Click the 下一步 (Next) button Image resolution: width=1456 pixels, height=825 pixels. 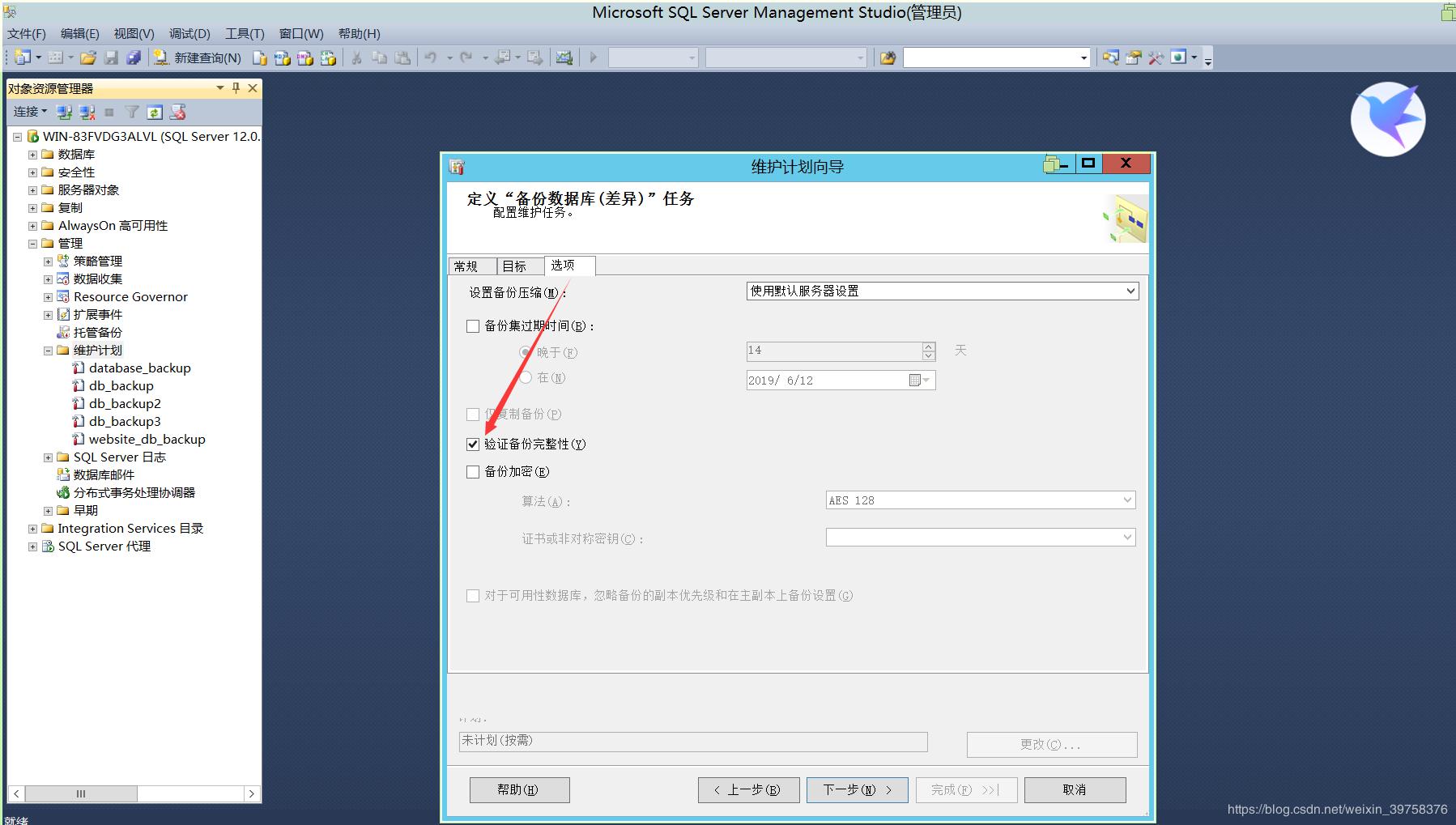tap(857, 789)
